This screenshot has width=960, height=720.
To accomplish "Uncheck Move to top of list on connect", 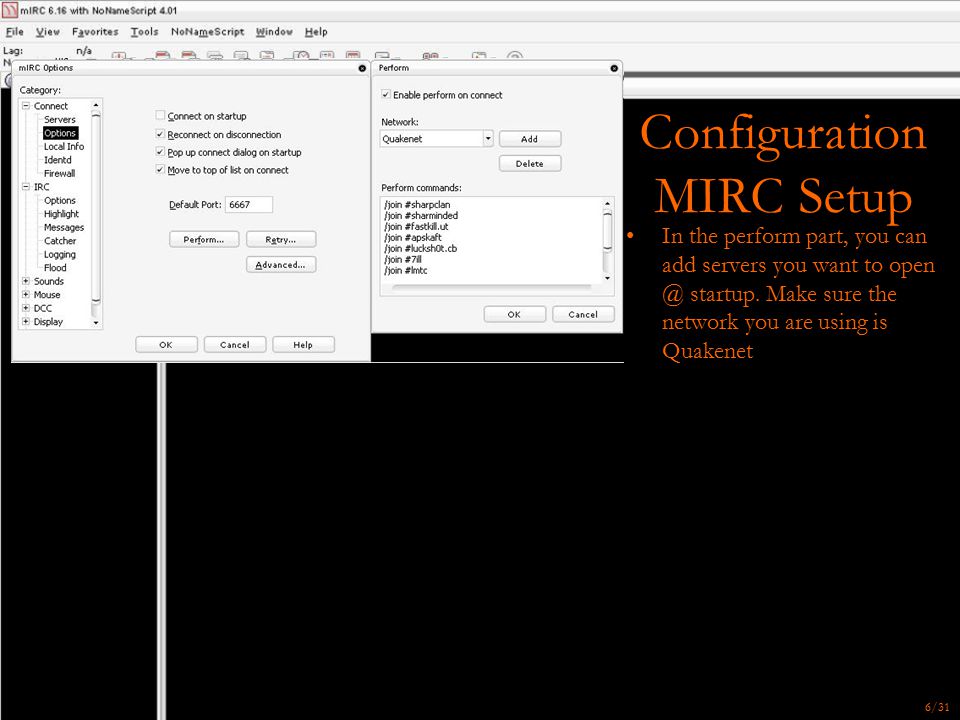I will tap(160, 170).
